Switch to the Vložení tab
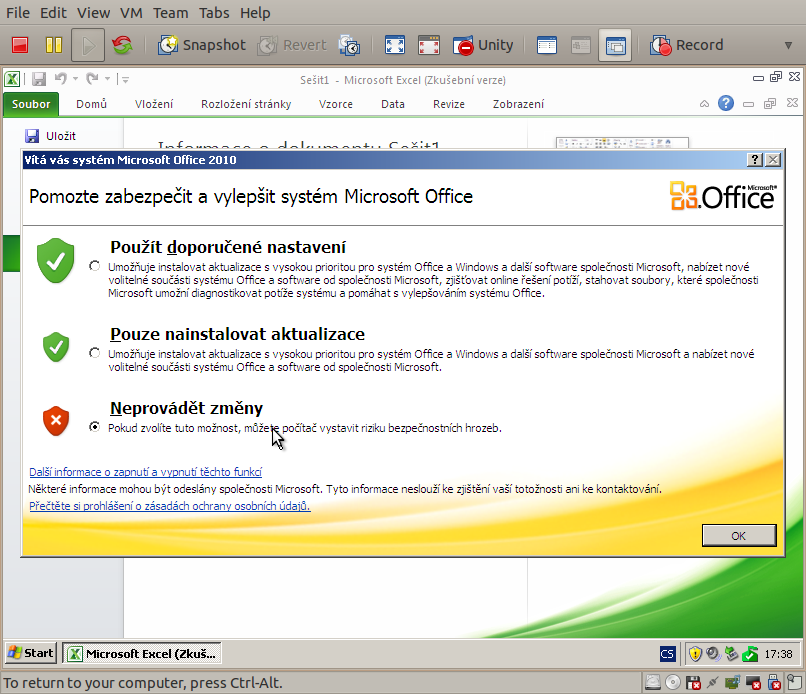 (x=154, y=104)
